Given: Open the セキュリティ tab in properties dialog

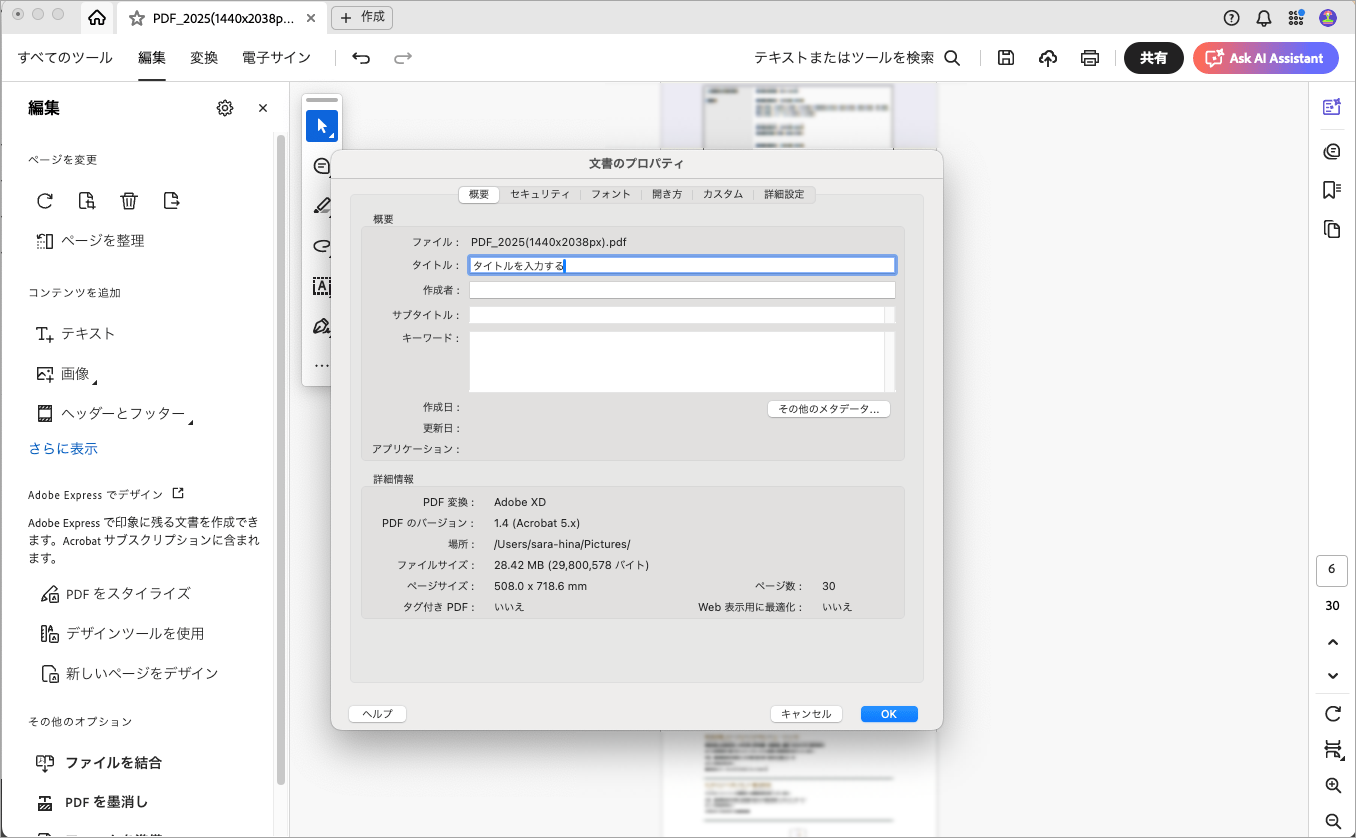Looking at the screenshot, I should 540,195.
